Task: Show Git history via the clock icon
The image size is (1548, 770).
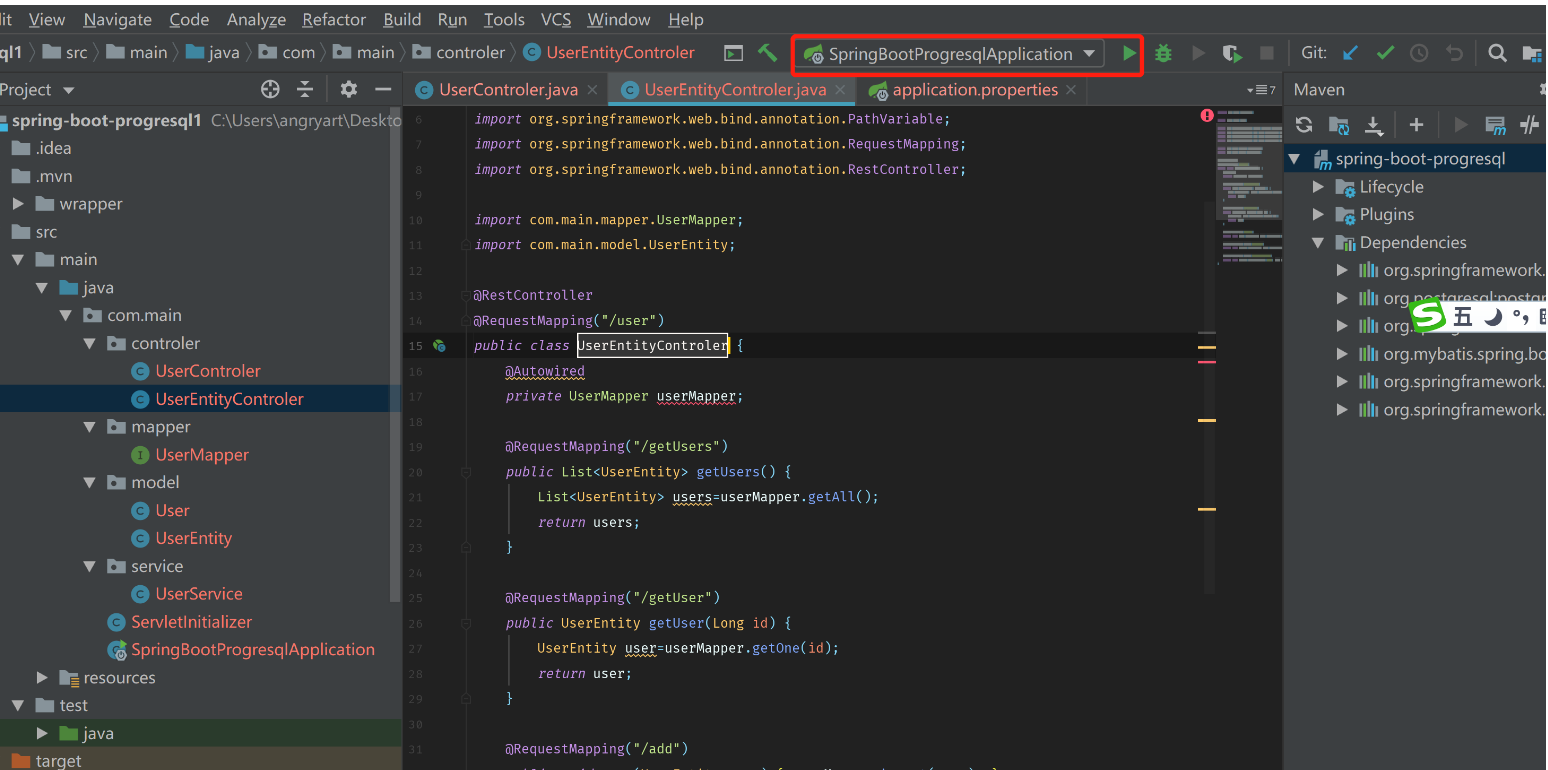Action: tap(1419, 54)
